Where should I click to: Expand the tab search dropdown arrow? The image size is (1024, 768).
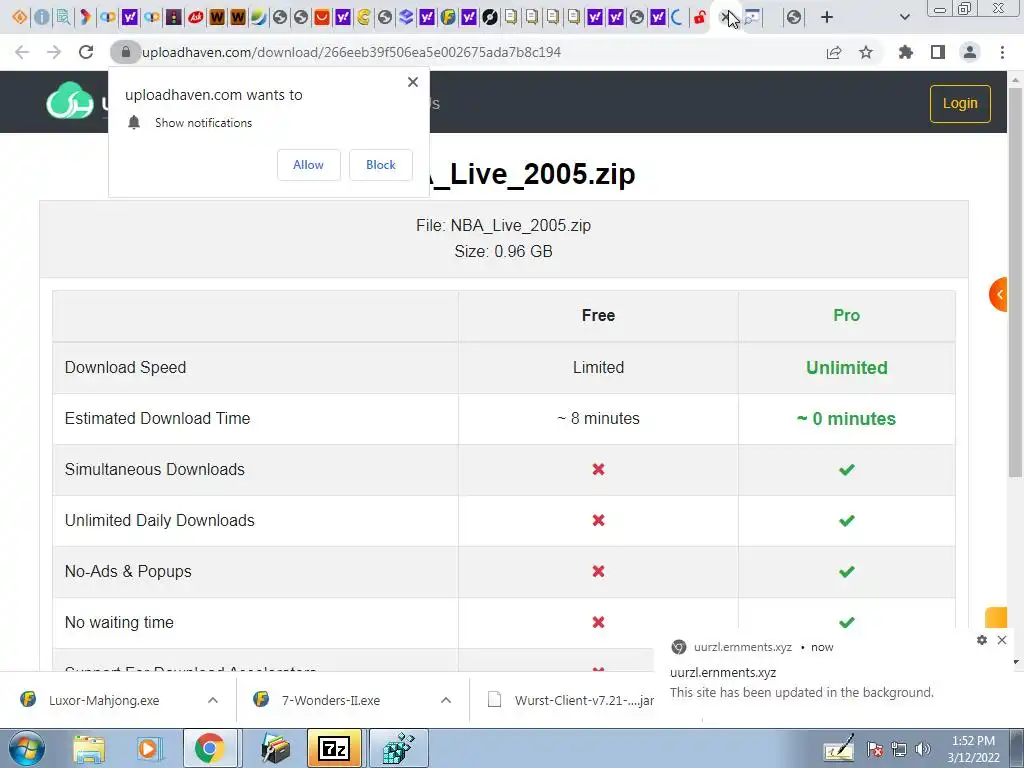904,17
